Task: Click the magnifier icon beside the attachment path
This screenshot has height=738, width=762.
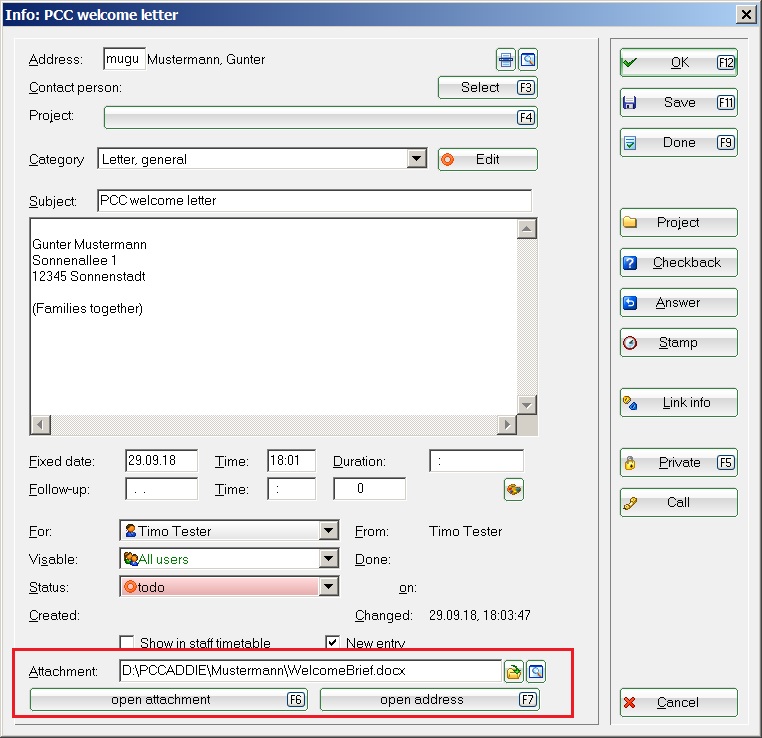Action: pyautogui.click(x=536, y=671)
